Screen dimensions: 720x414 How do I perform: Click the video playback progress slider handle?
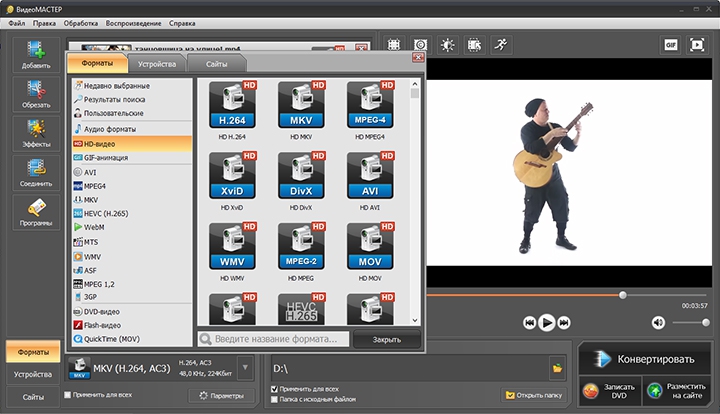coord(623,295)
